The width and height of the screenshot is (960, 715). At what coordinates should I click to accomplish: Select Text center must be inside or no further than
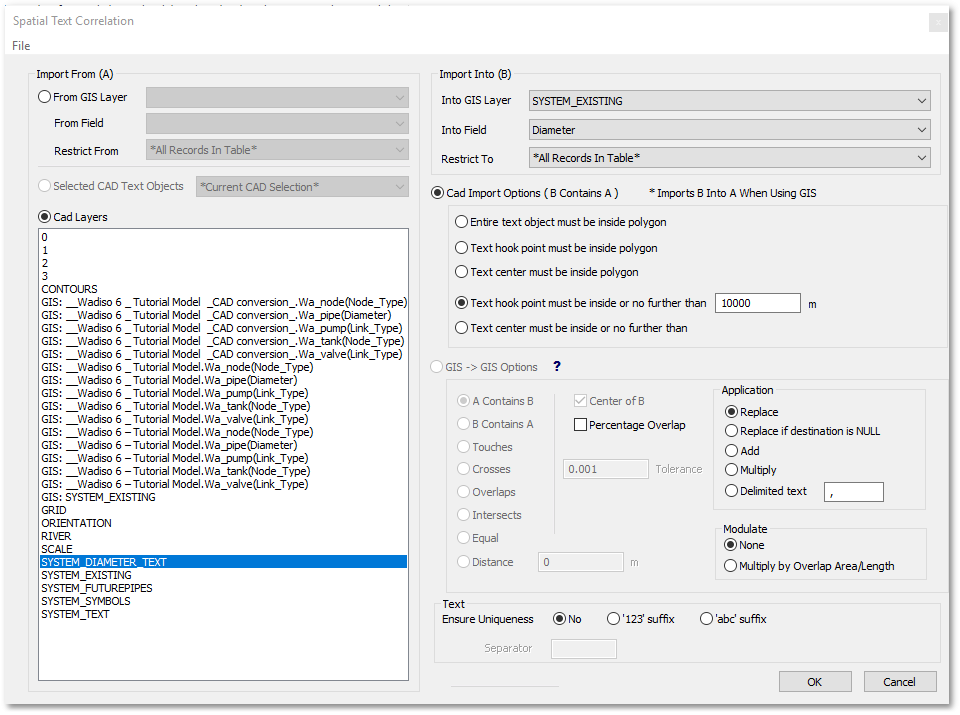pos(461,328)
